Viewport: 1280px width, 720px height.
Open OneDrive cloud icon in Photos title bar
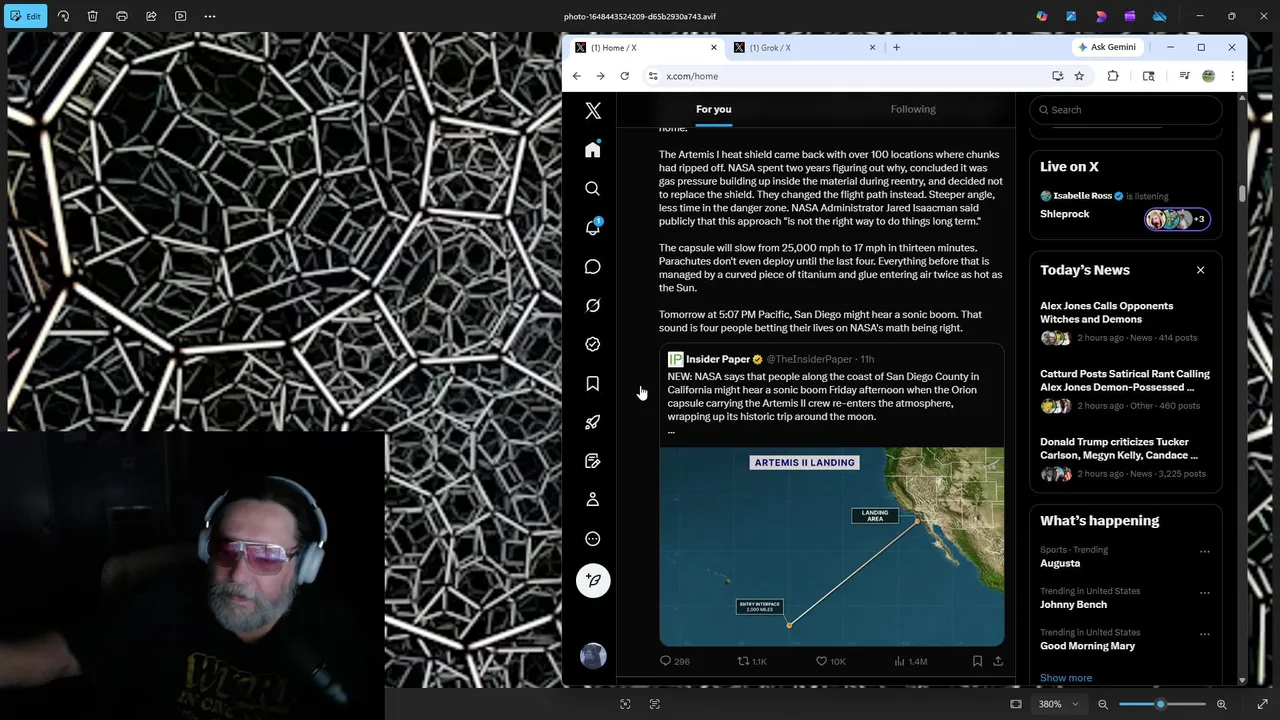(x=1159, y=16)
